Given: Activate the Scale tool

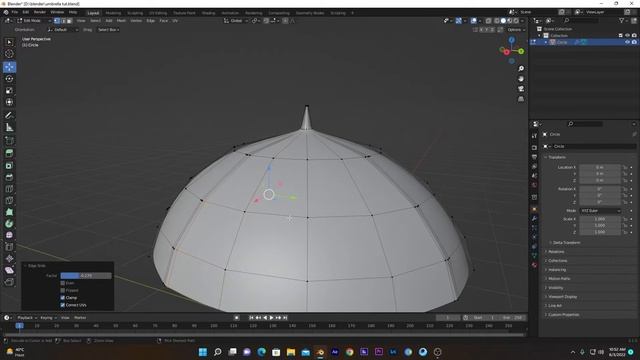Looking at the screenshot, I should [9, 91].
